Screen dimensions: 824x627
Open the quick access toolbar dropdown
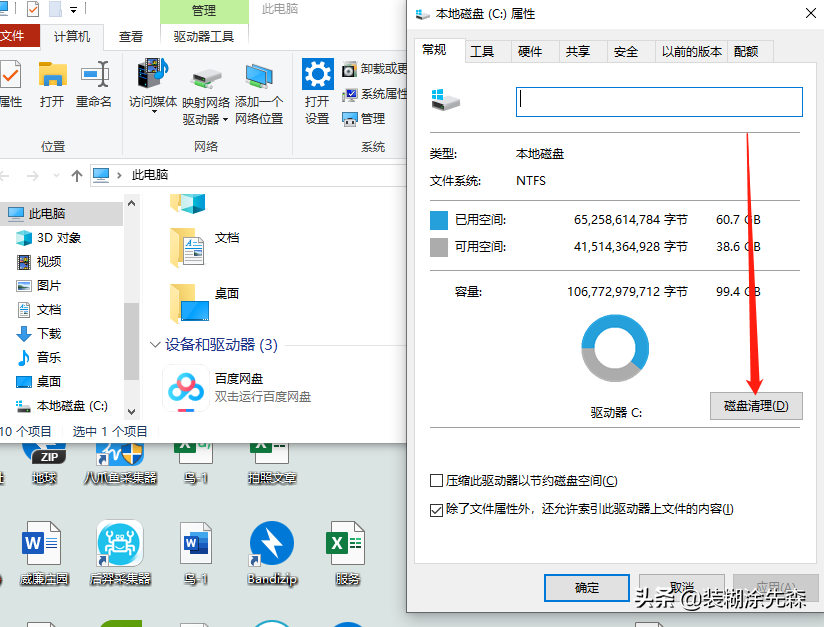pyautogui.click(x=74, y=10)
